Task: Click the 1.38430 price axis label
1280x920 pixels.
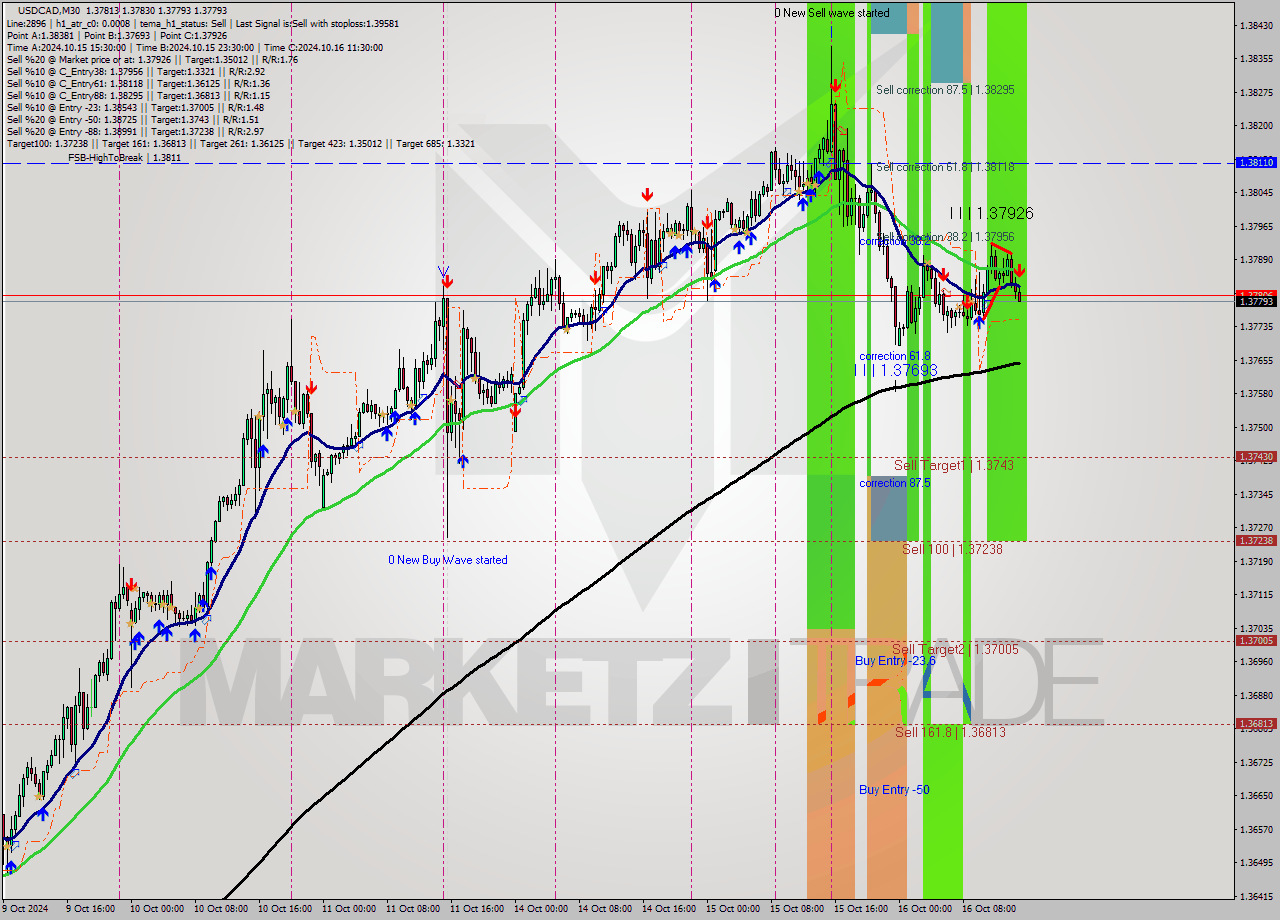Action: [1256, 25]
